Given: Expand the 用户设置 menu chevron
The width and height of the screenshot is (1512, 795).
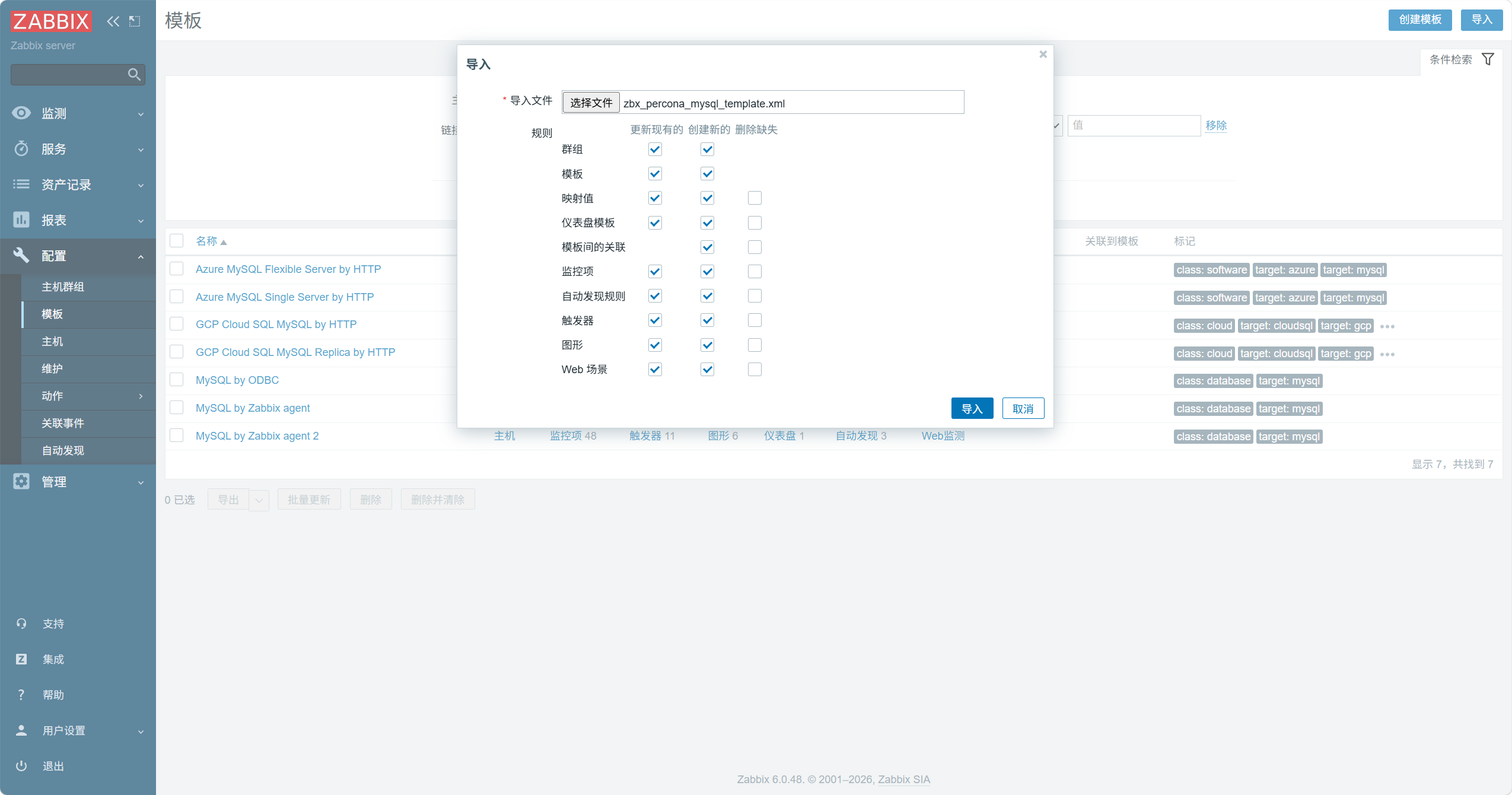Looking at the screenshot, I should click(141, 732).
